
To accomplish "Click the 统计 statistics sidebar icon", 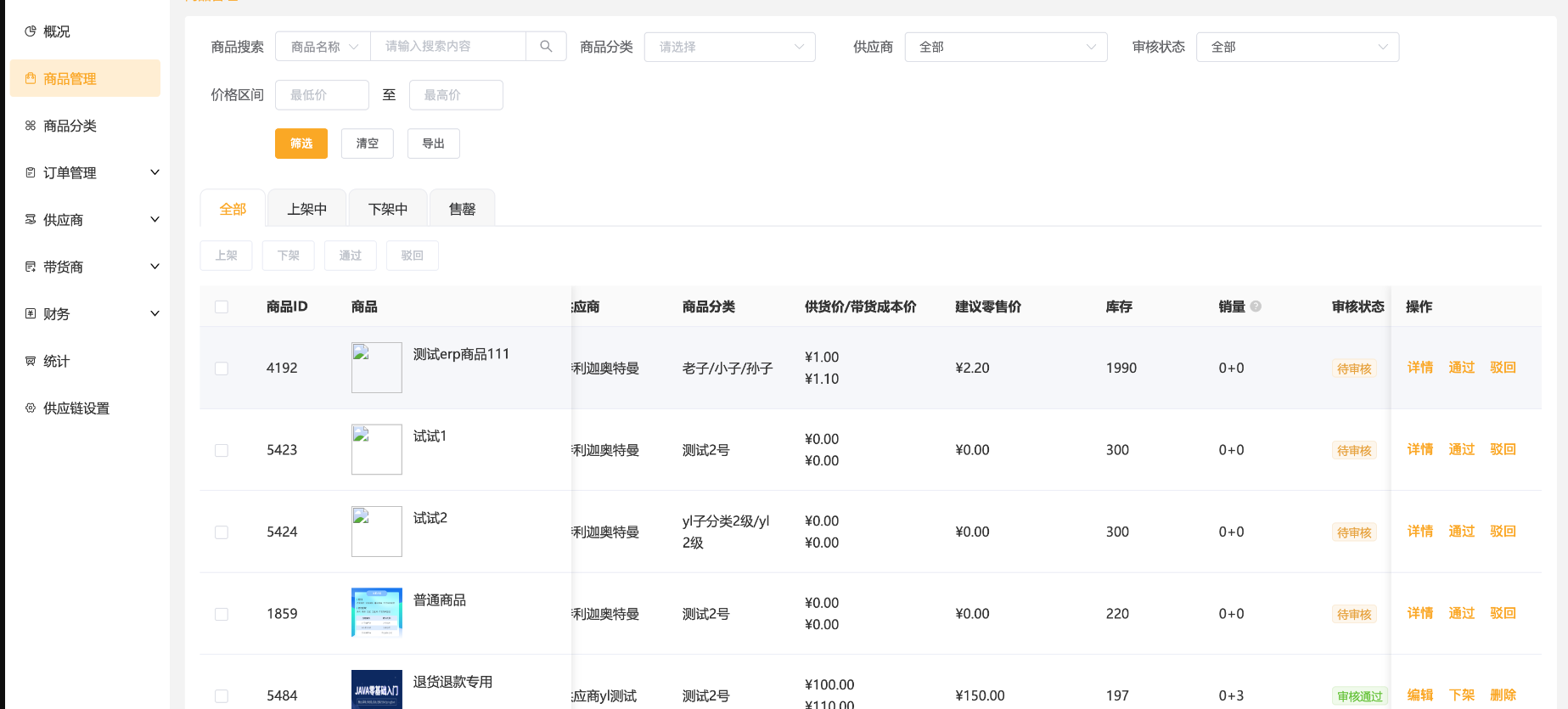I will pyautogui.click(x=31, y=361).
